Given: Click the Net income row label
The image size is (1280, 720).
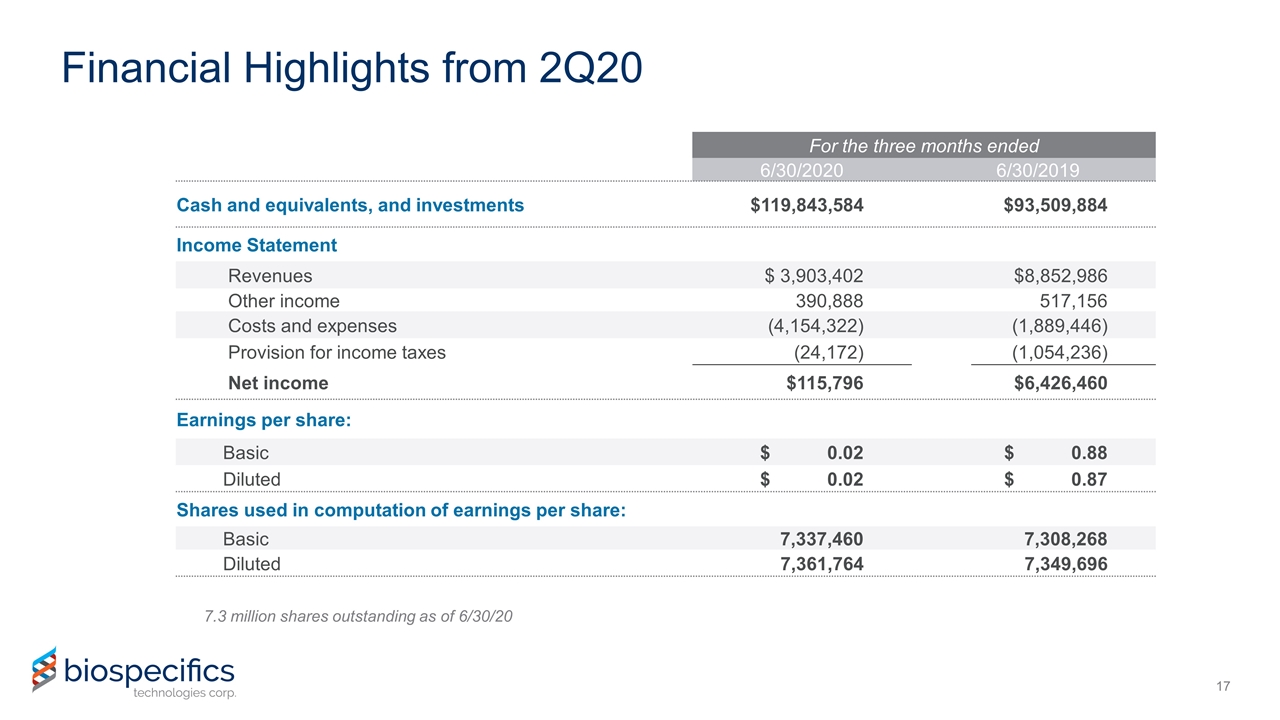Looking at the screenshot, I should click(x=278, y=383).
